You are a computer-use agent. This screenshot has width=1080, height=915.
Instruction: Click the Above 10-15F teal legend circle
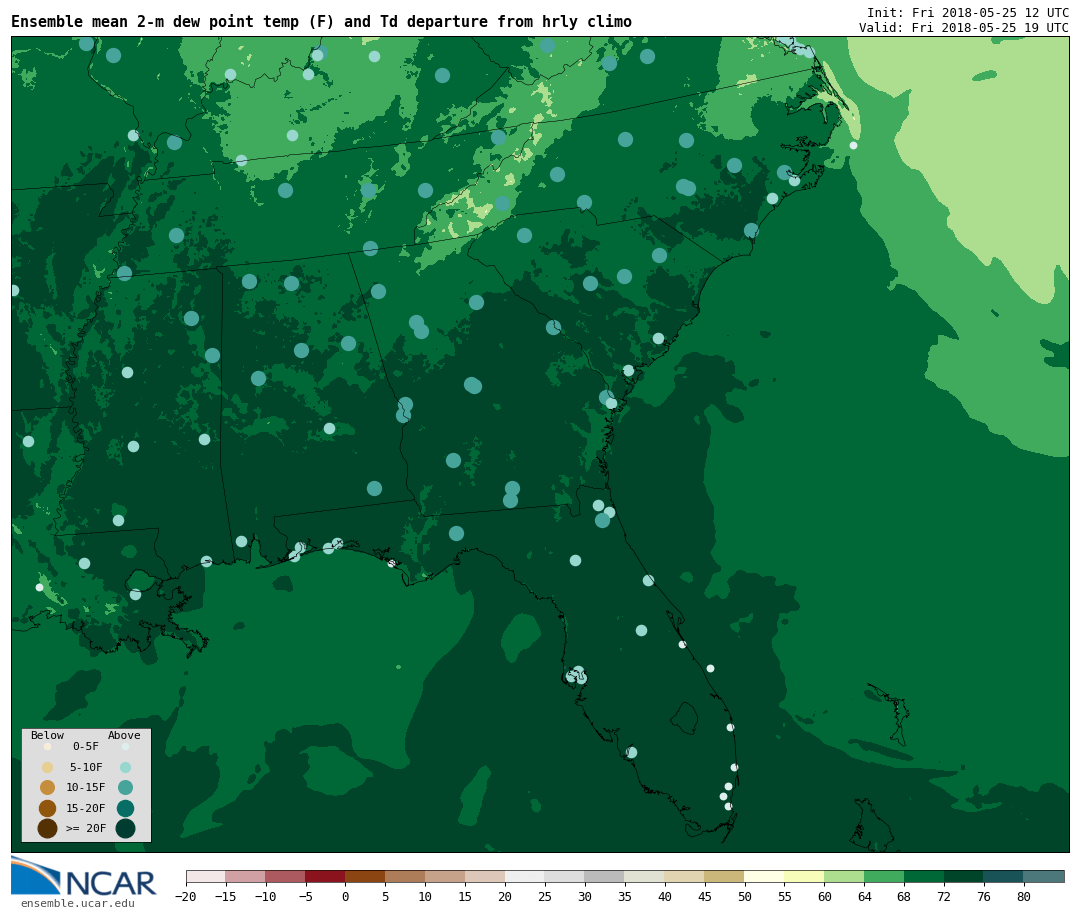(125, 788)
